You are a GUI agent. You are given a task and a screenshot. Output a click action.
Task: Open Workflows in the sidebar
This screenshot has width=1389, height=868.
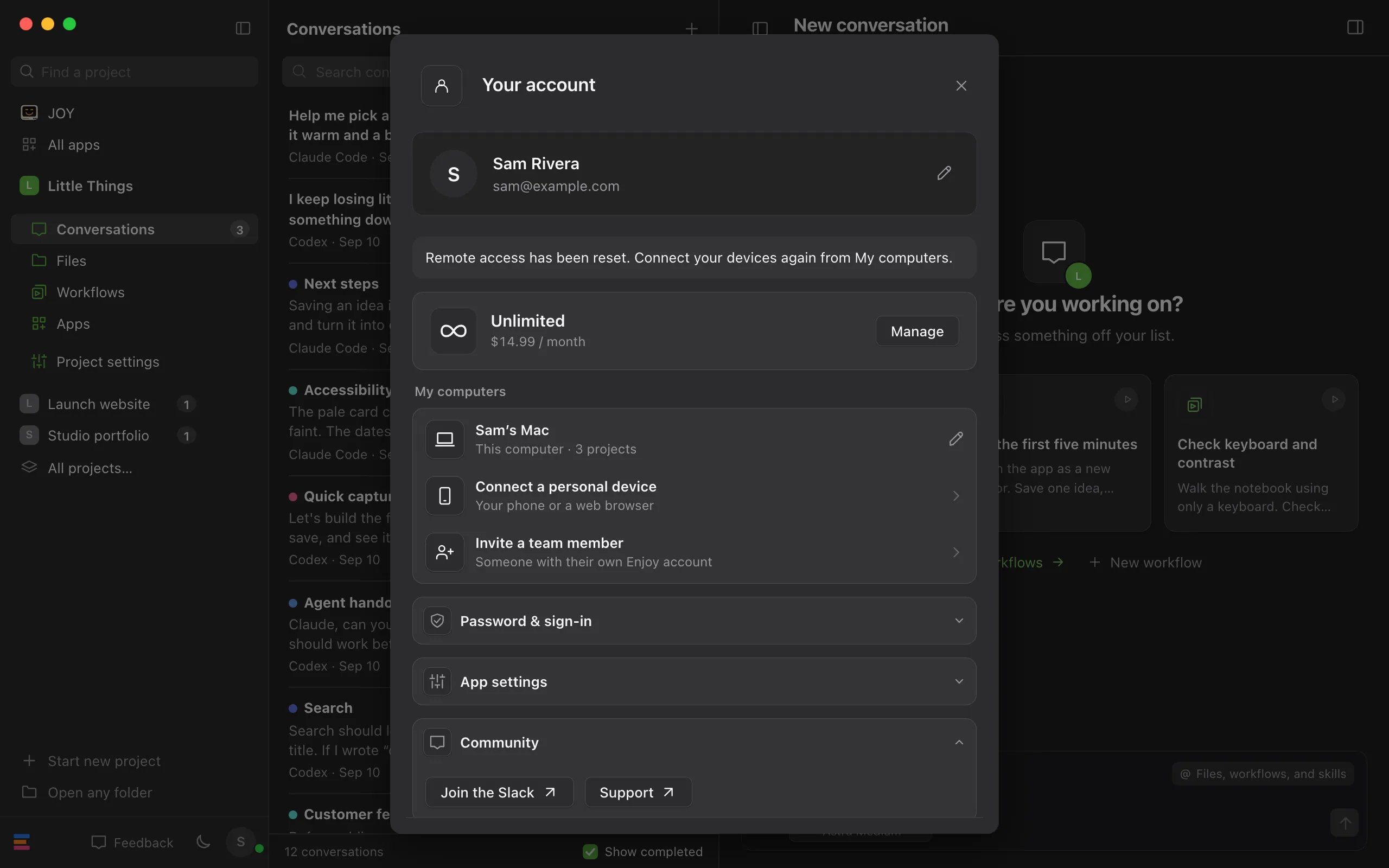coord(135,292)
